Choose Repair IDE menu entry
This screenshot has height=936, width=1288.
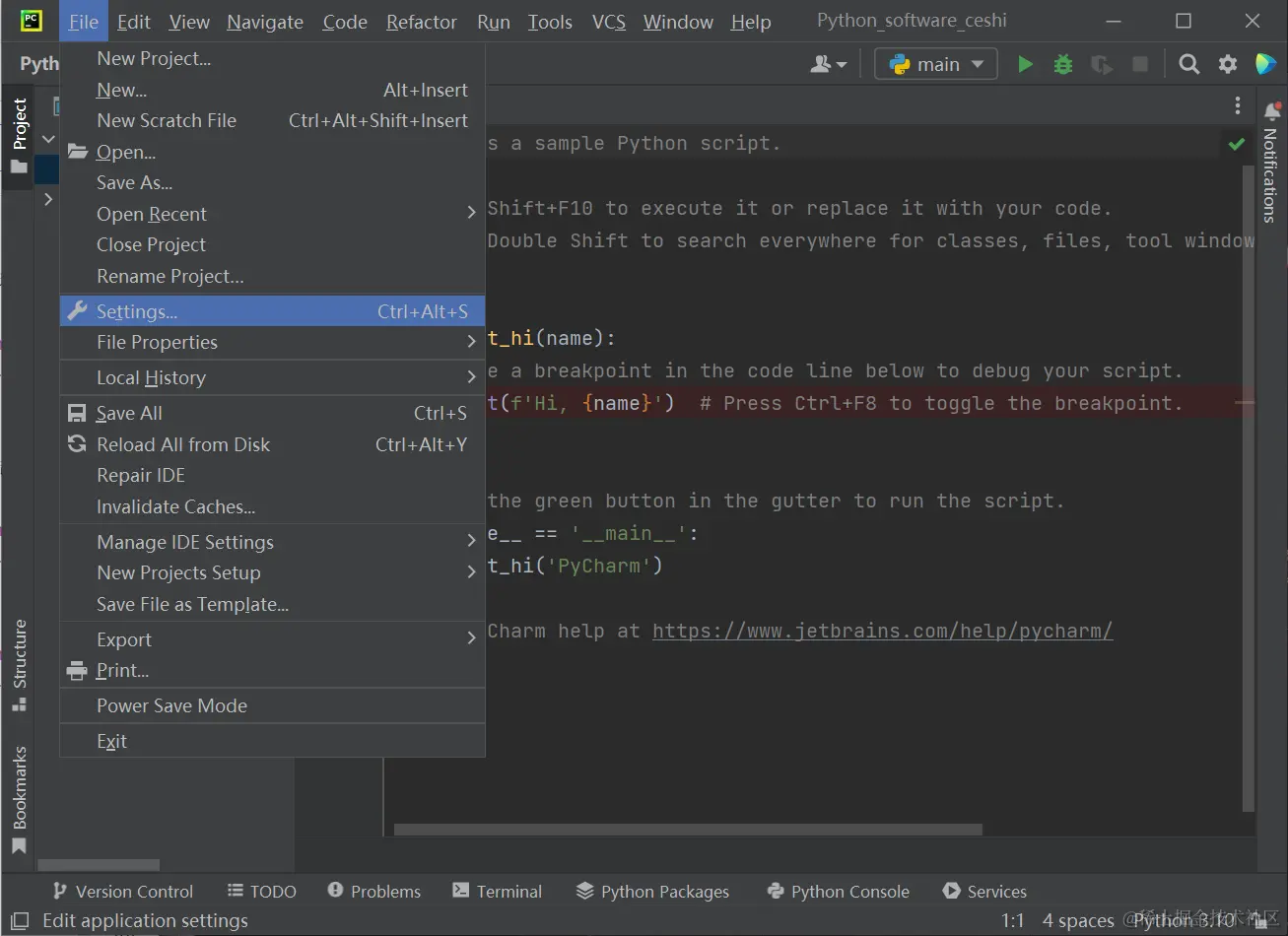tap(273, 475)
